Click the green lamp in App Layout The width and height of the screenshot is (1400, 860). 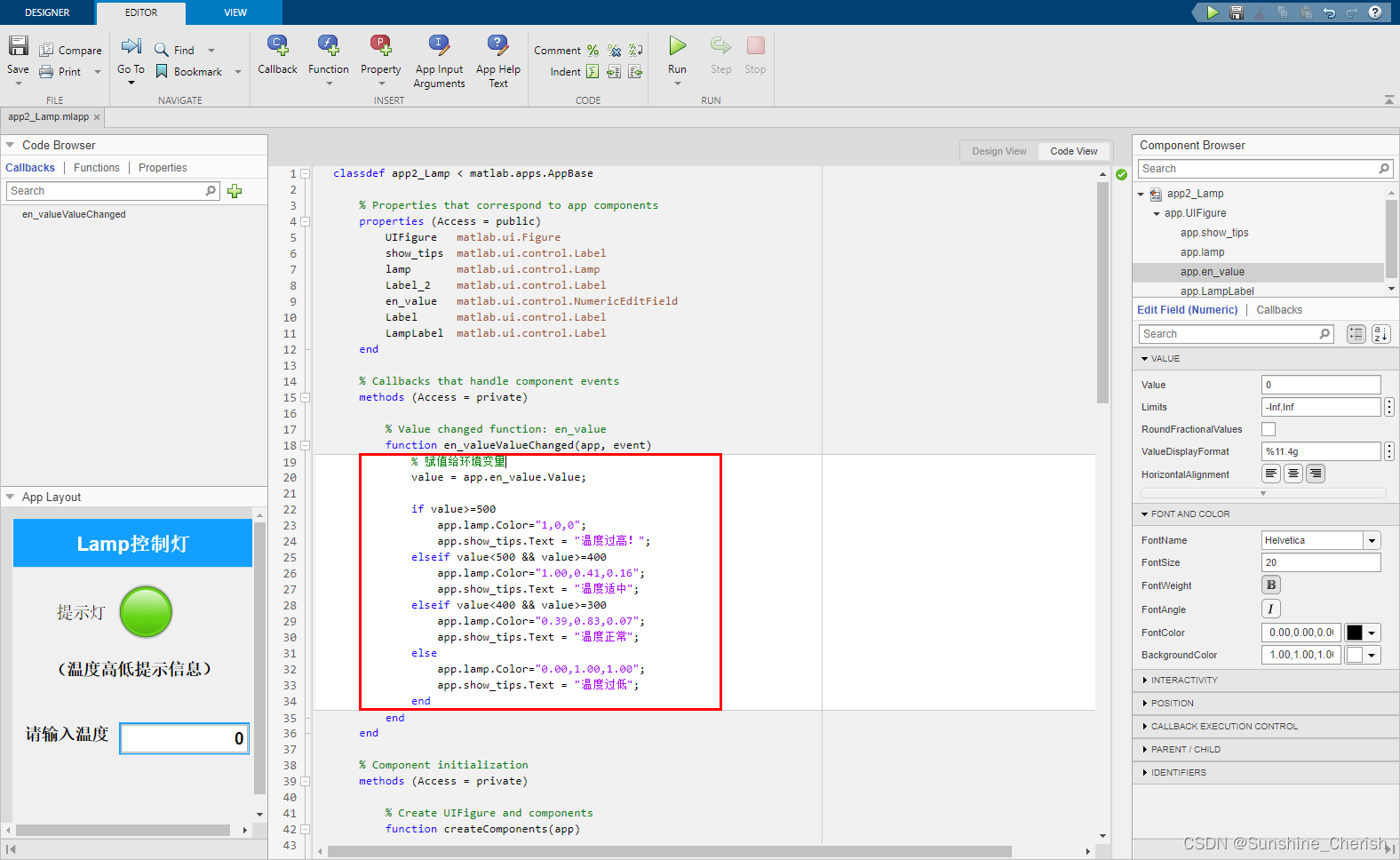click(x=146, y=612)
